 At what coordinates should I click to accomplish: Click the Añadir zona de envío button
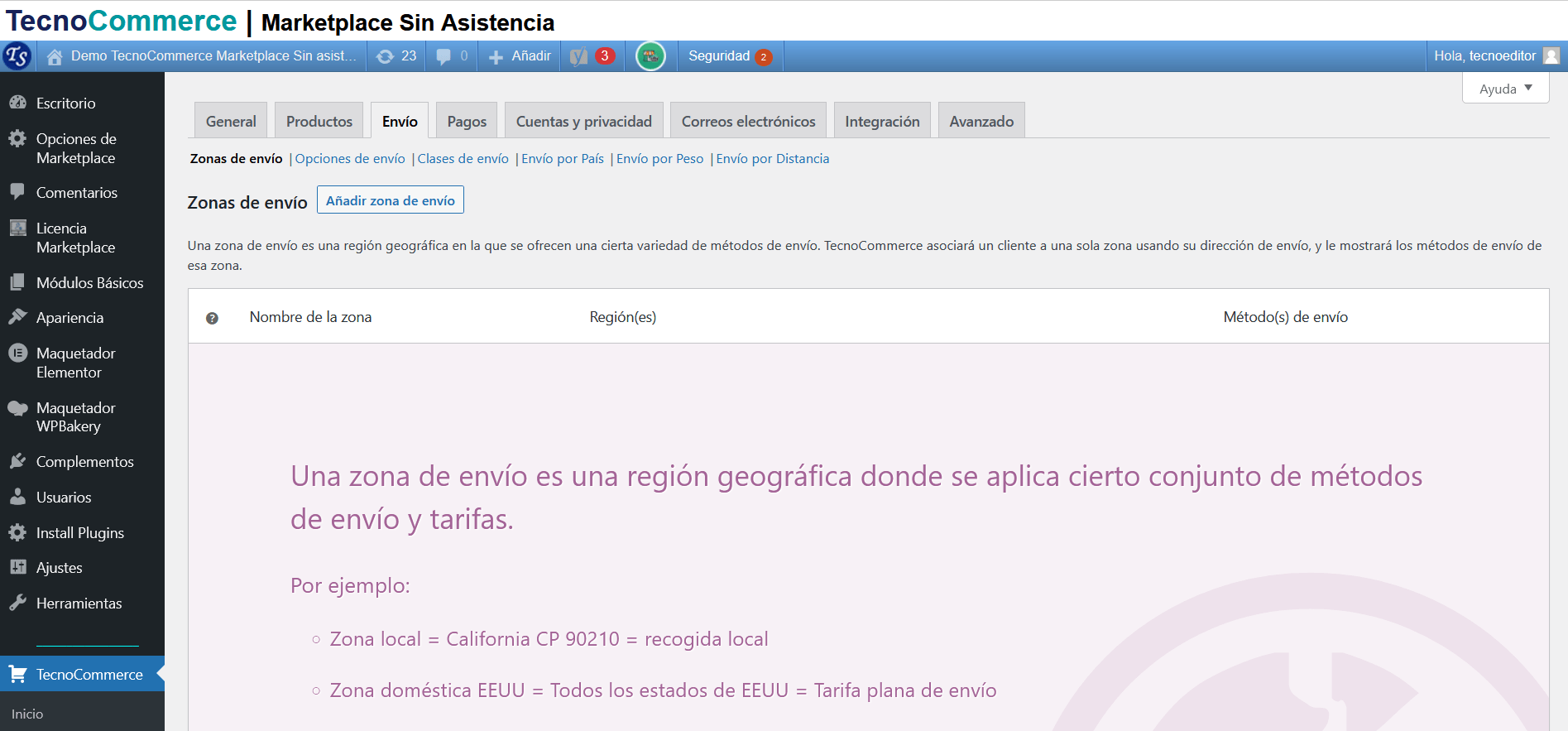pyautogui.click(x=391, y=200)
